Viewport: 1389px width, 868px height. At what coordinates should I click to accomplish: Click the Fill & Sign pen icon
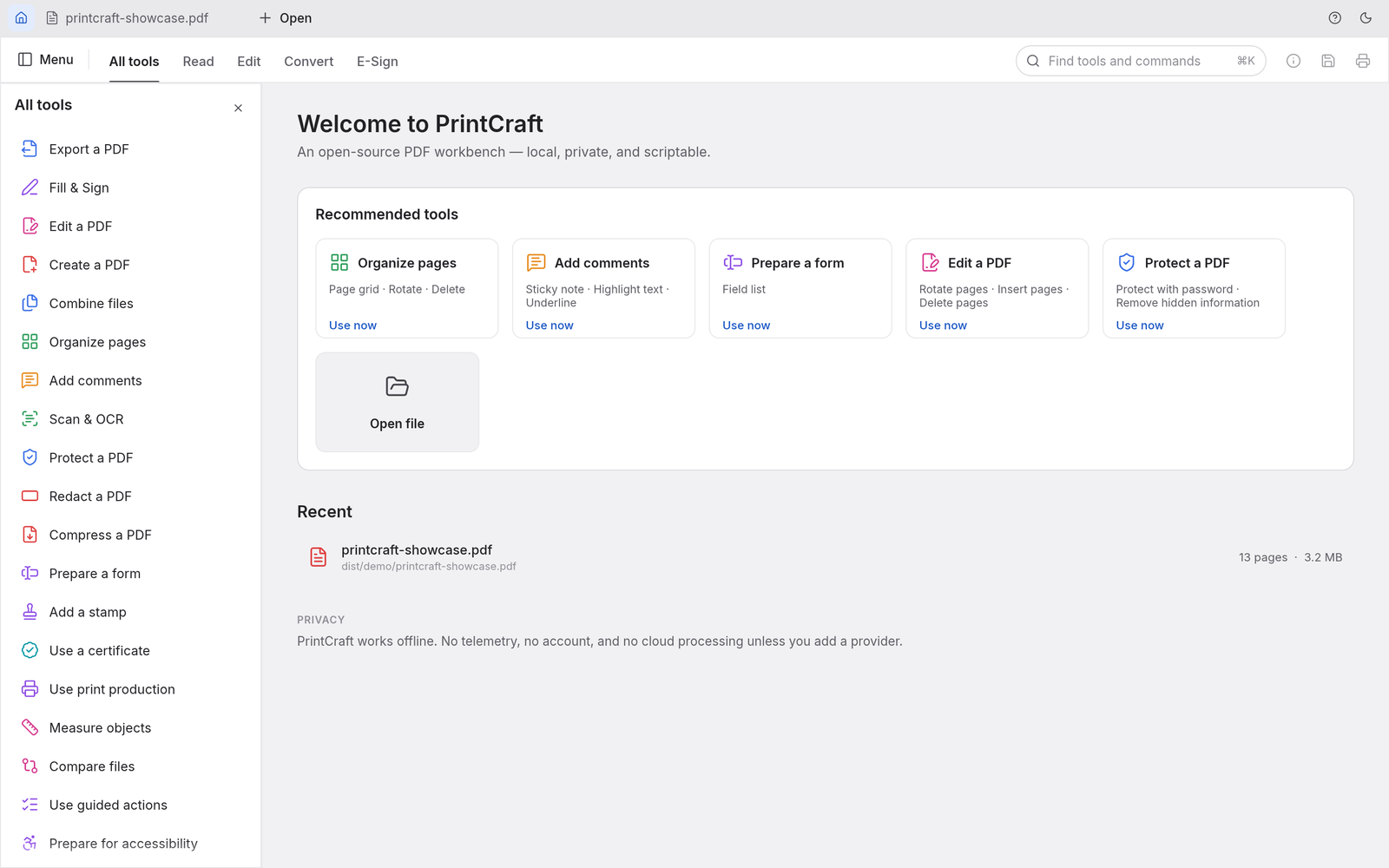[30, 187]
